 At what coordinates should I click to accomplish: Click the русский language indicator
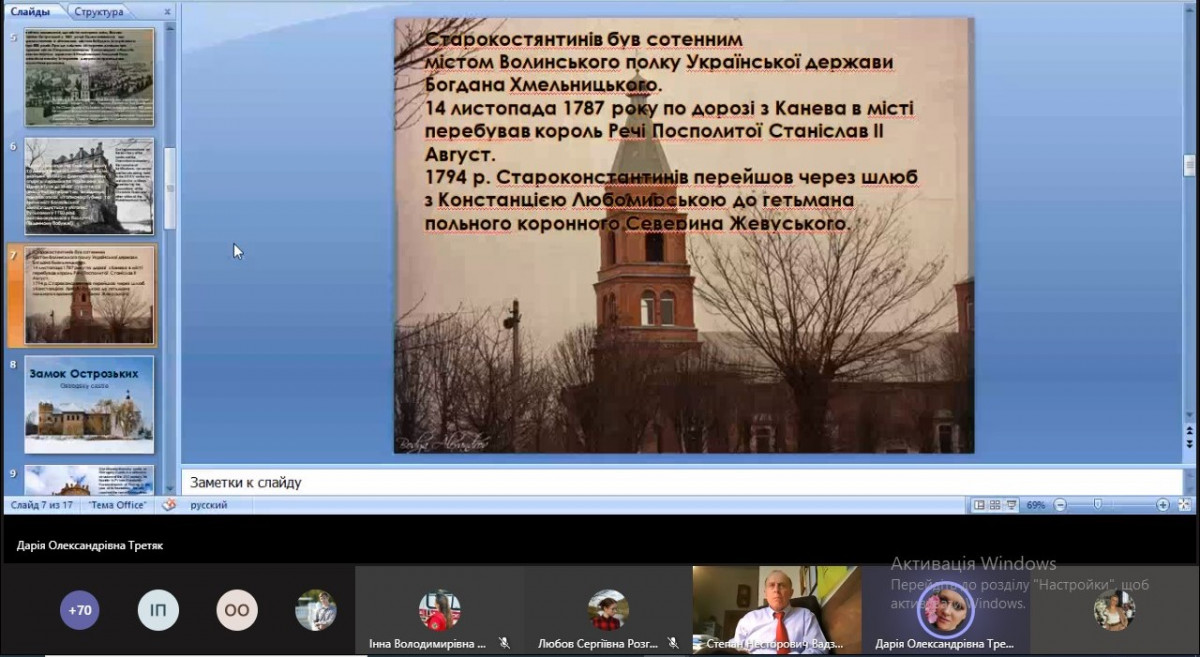point(208,505)
